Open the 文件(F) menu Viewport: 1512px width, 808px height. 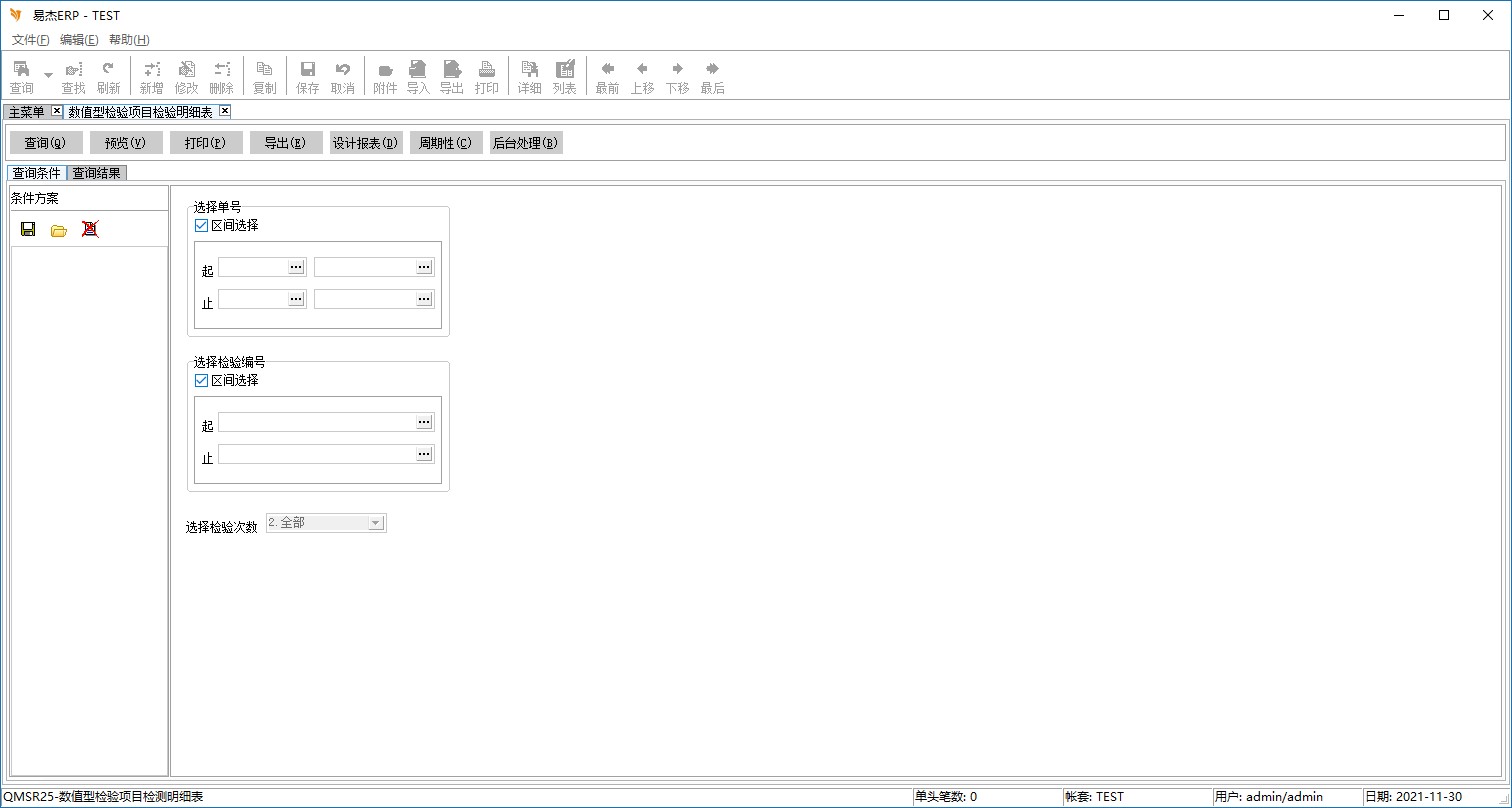(30, 40)
